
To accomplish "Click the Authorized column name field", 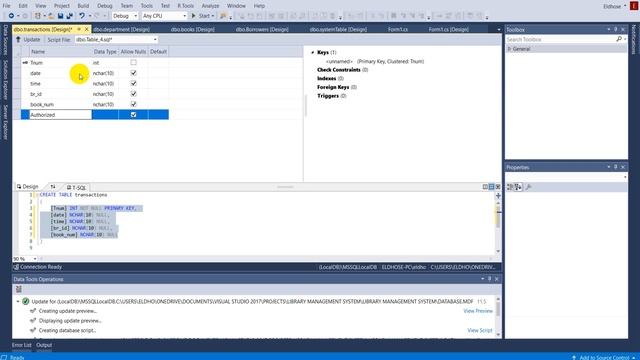I will click(60, 115).
